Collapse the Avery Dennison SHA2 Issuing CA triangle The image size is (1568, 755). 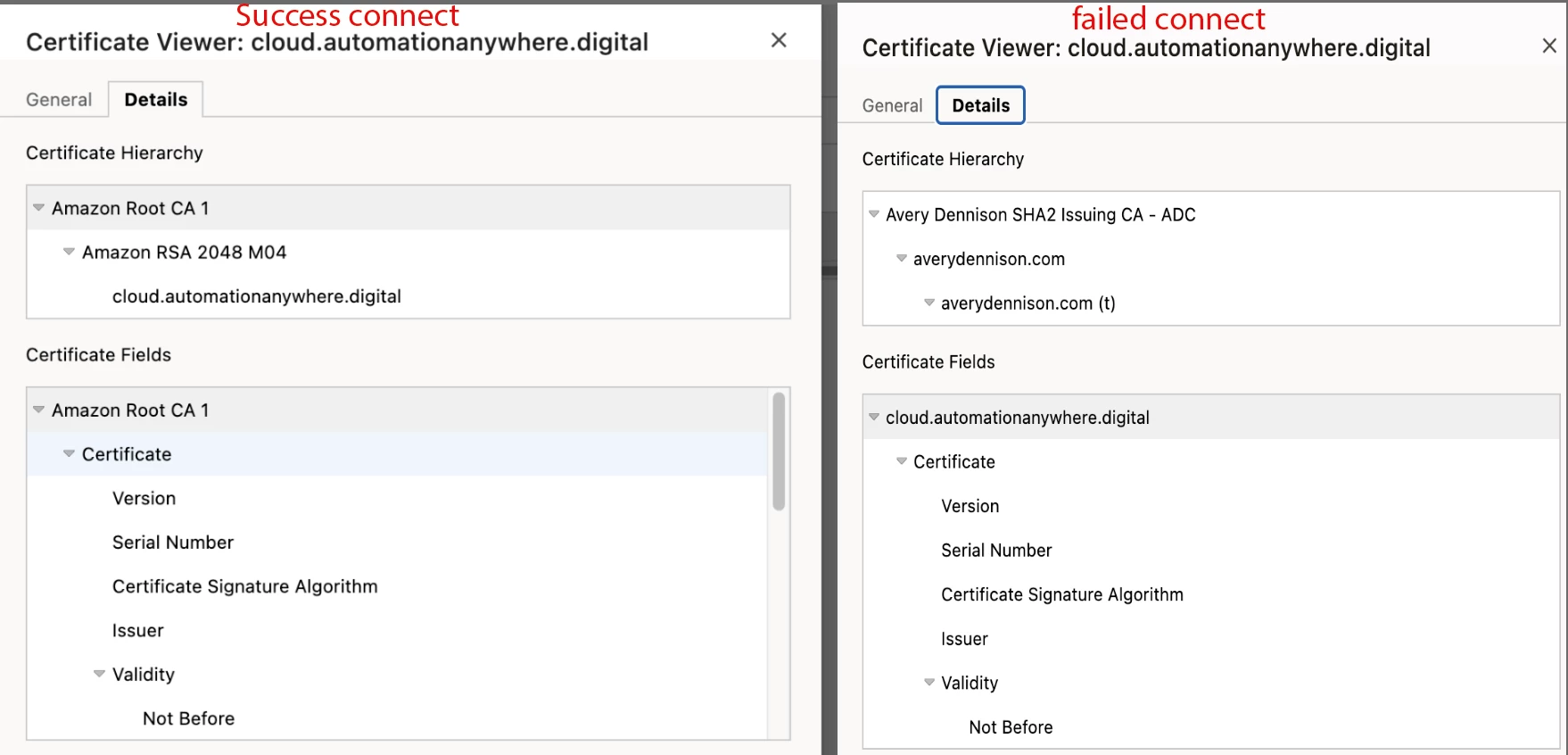pos(874,214)
